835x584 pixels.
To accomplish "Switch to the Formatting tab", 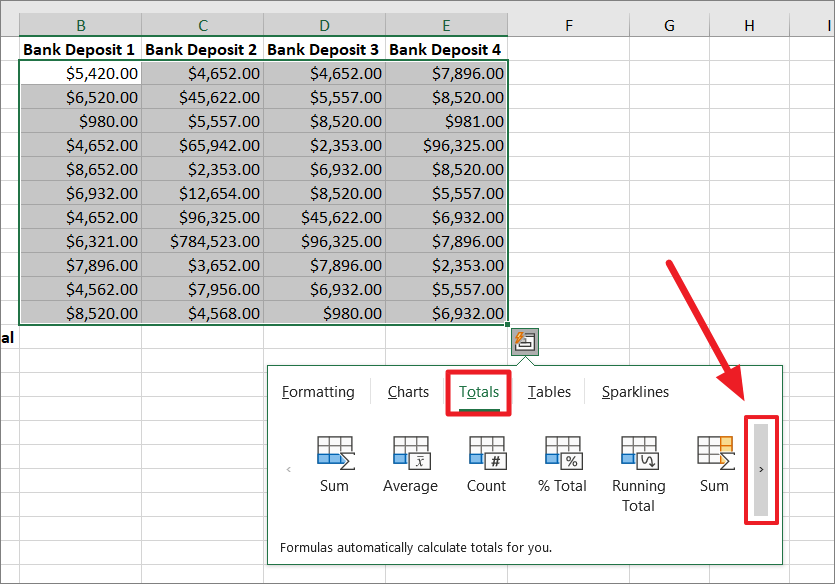I will click(318, 392).
